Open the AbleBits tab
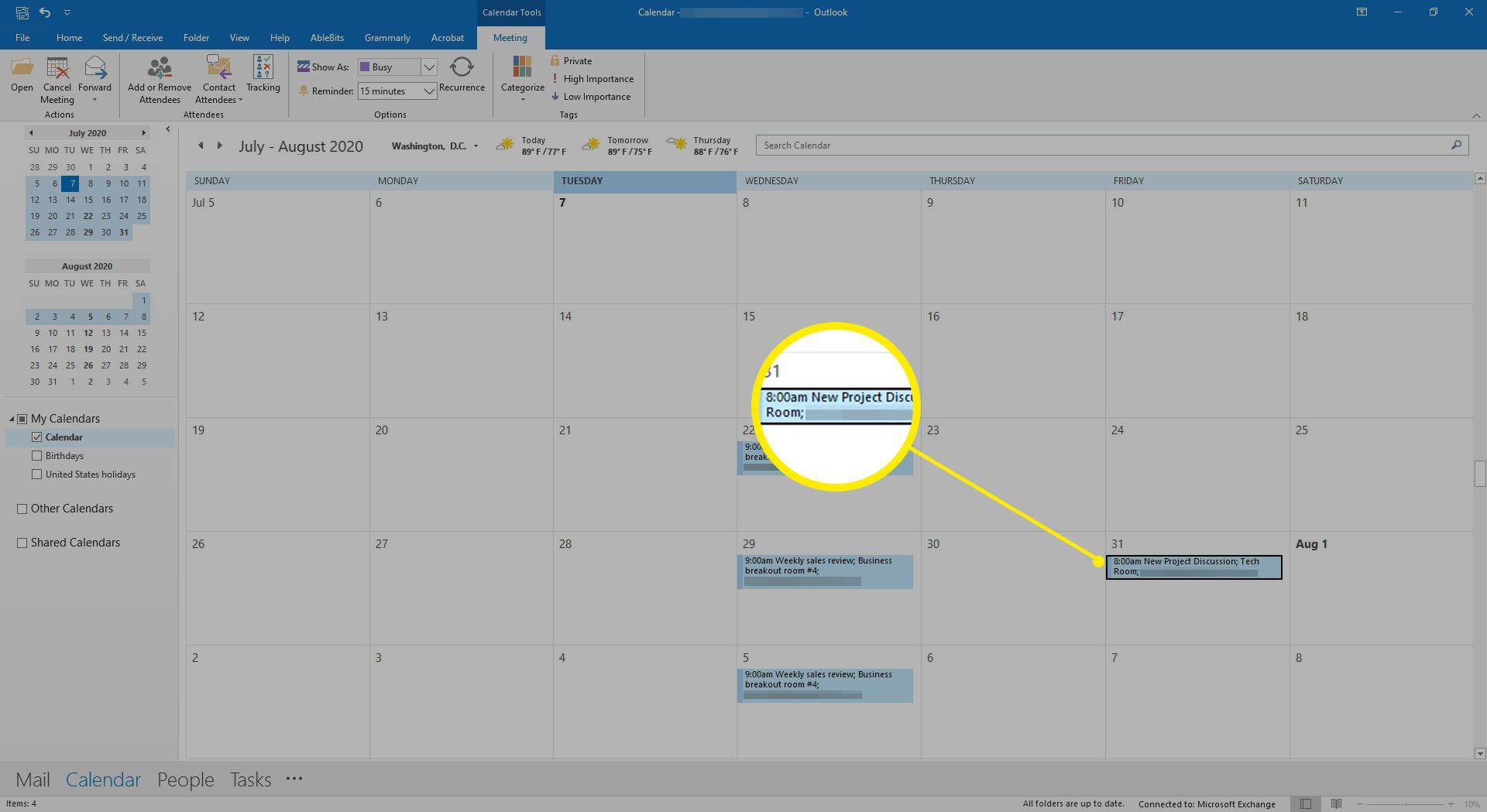The width and height of the screenshot is (1487, 812). [x=327, y=37]
